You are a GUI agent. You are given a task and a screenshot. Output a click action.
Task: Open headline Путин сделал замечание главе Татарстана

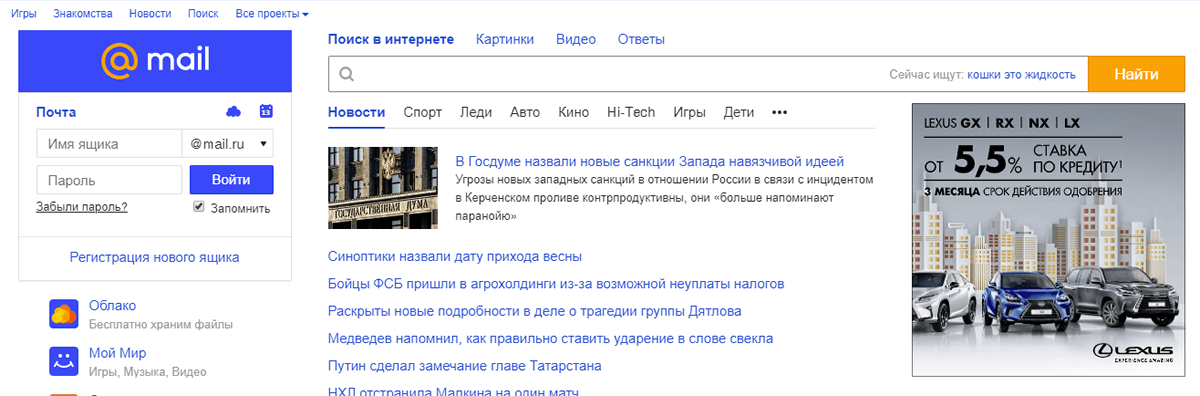tap(465, 366)
